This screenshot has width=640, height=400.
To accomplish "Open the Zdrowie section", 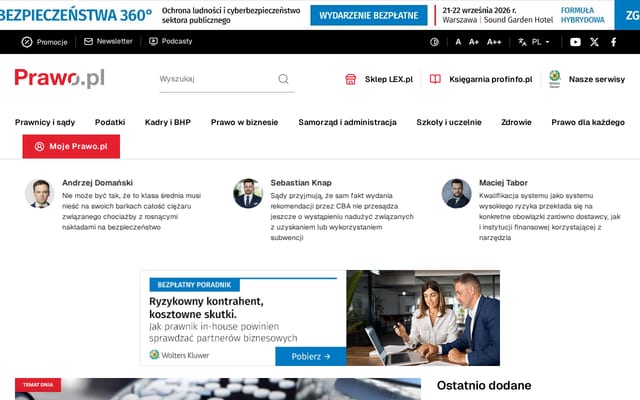I will pyautogui.click(x=516, y=122).
